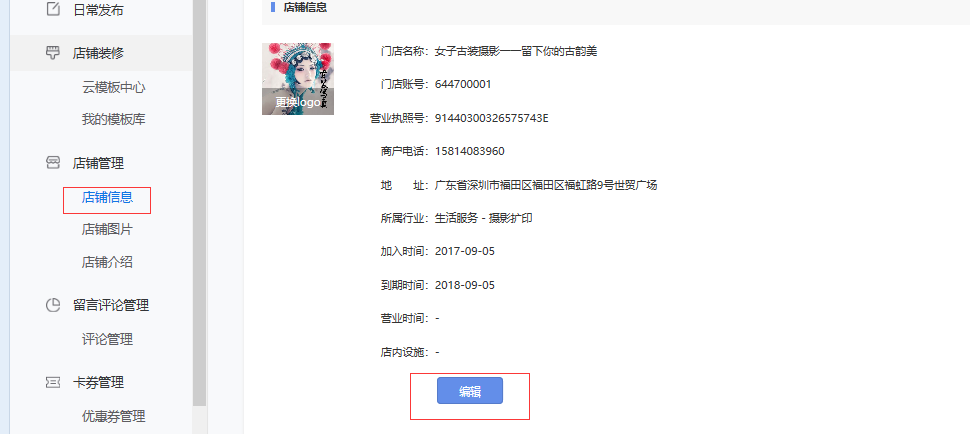Click the sidebar vertical scrollbar
The width and height of the screenshot is (970, 434).
(x=199, y=203)
